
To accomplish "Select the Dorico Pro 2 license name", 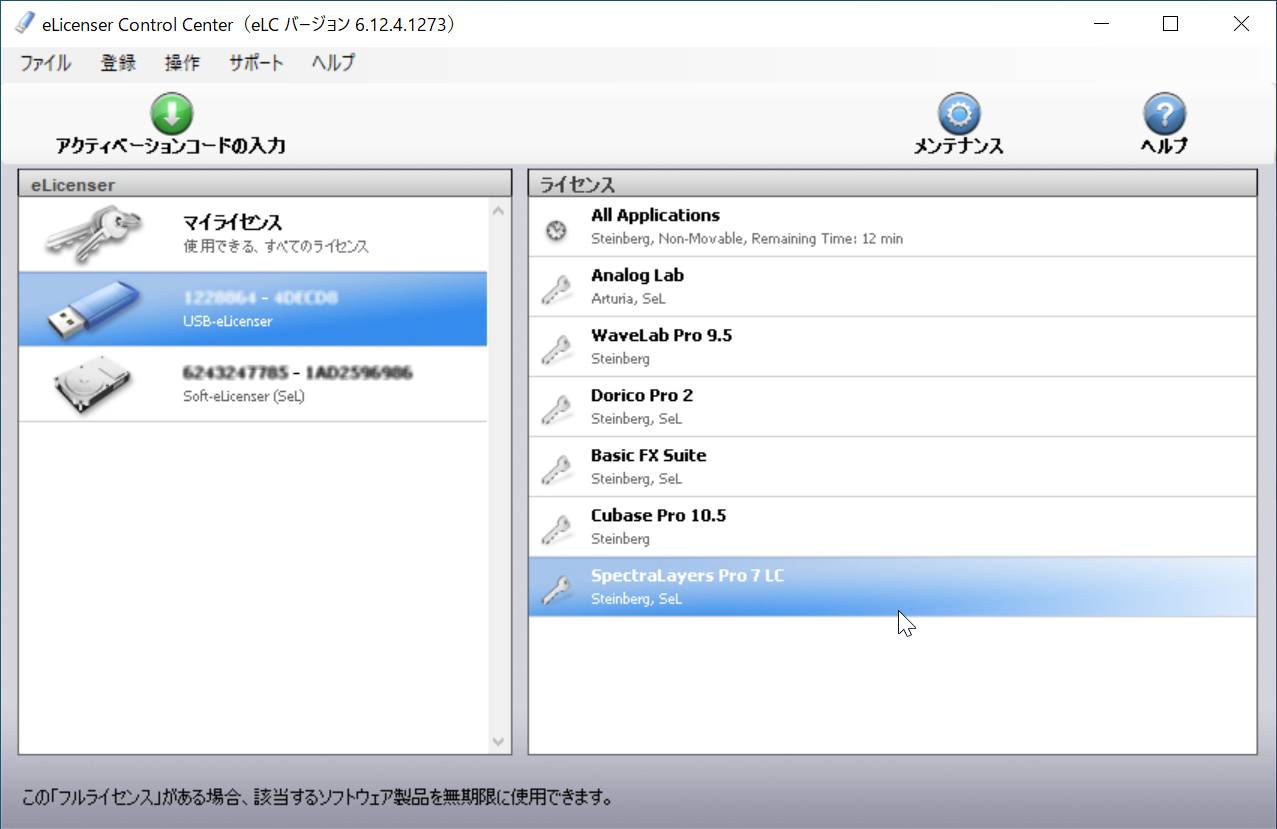I will (x=642, y=395).
